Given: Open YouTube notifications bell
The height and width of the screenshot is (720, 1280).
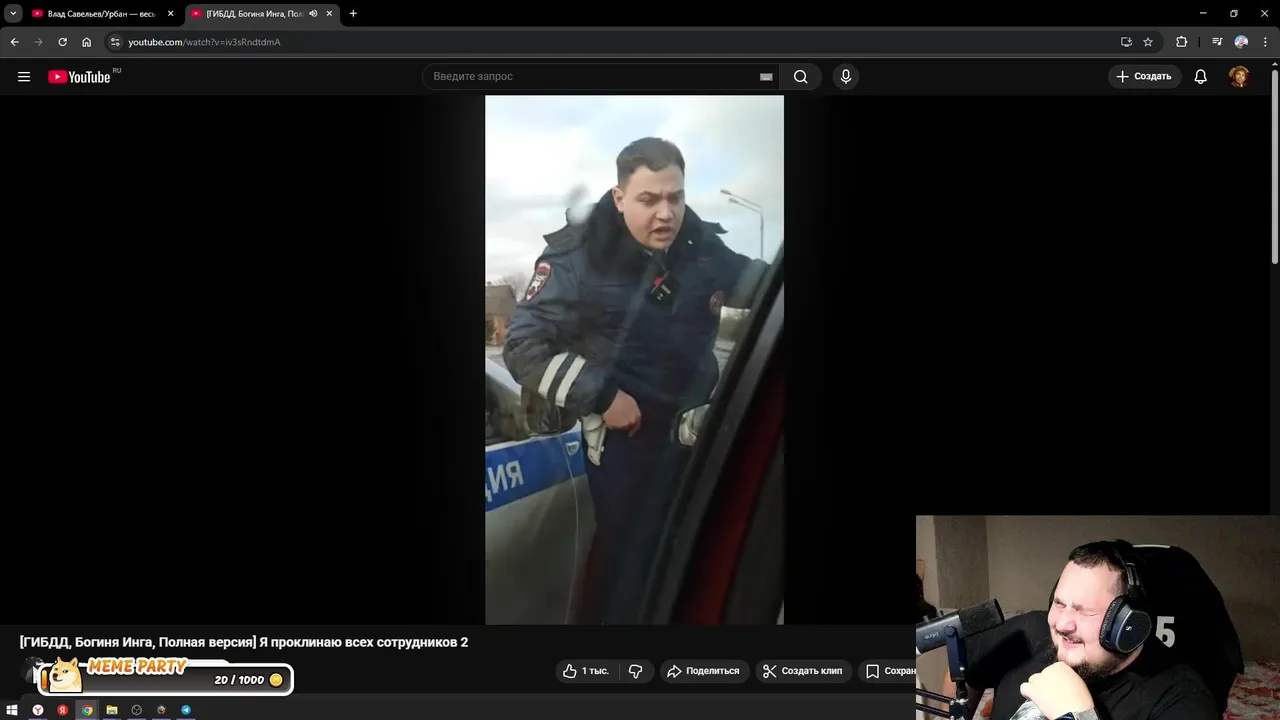Looking at the screenshot, I should pos(1201,77).
